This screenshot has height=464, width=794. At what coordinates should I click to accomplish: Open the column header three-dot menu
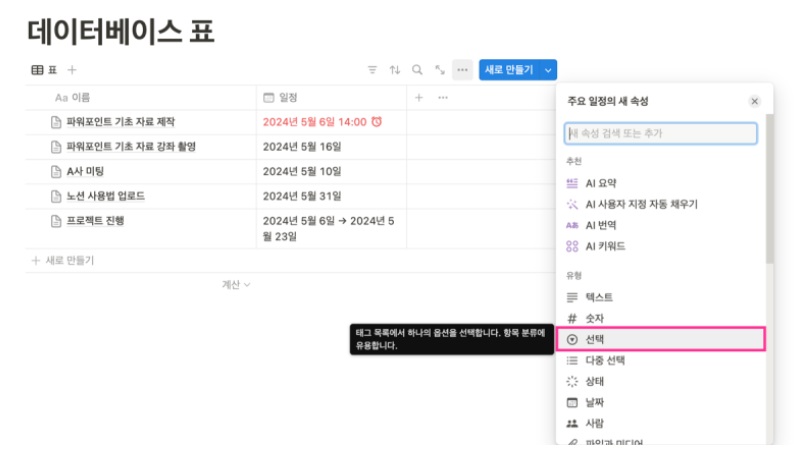(443, 97)
